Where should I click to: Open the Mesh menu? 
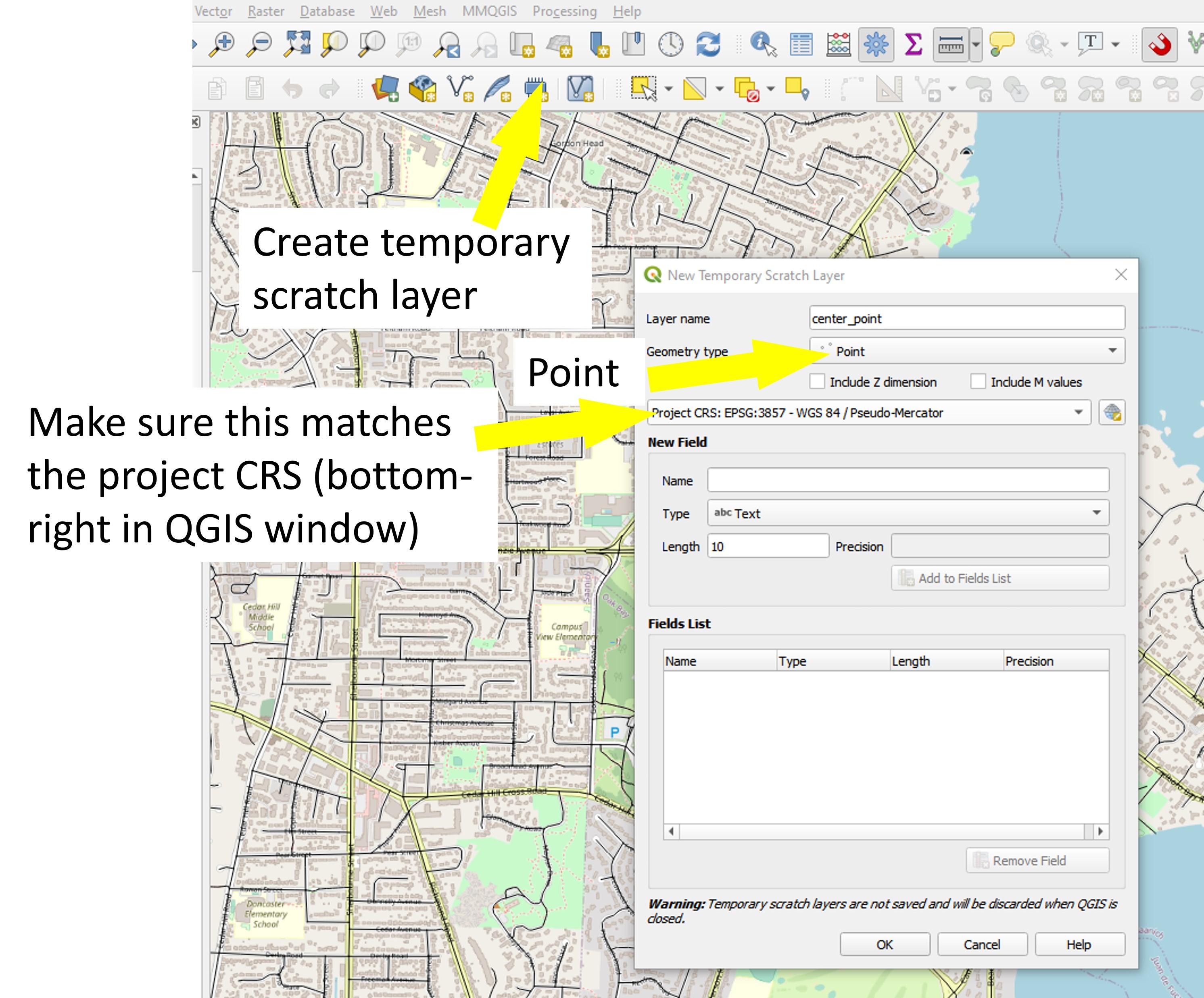point(430,11)
